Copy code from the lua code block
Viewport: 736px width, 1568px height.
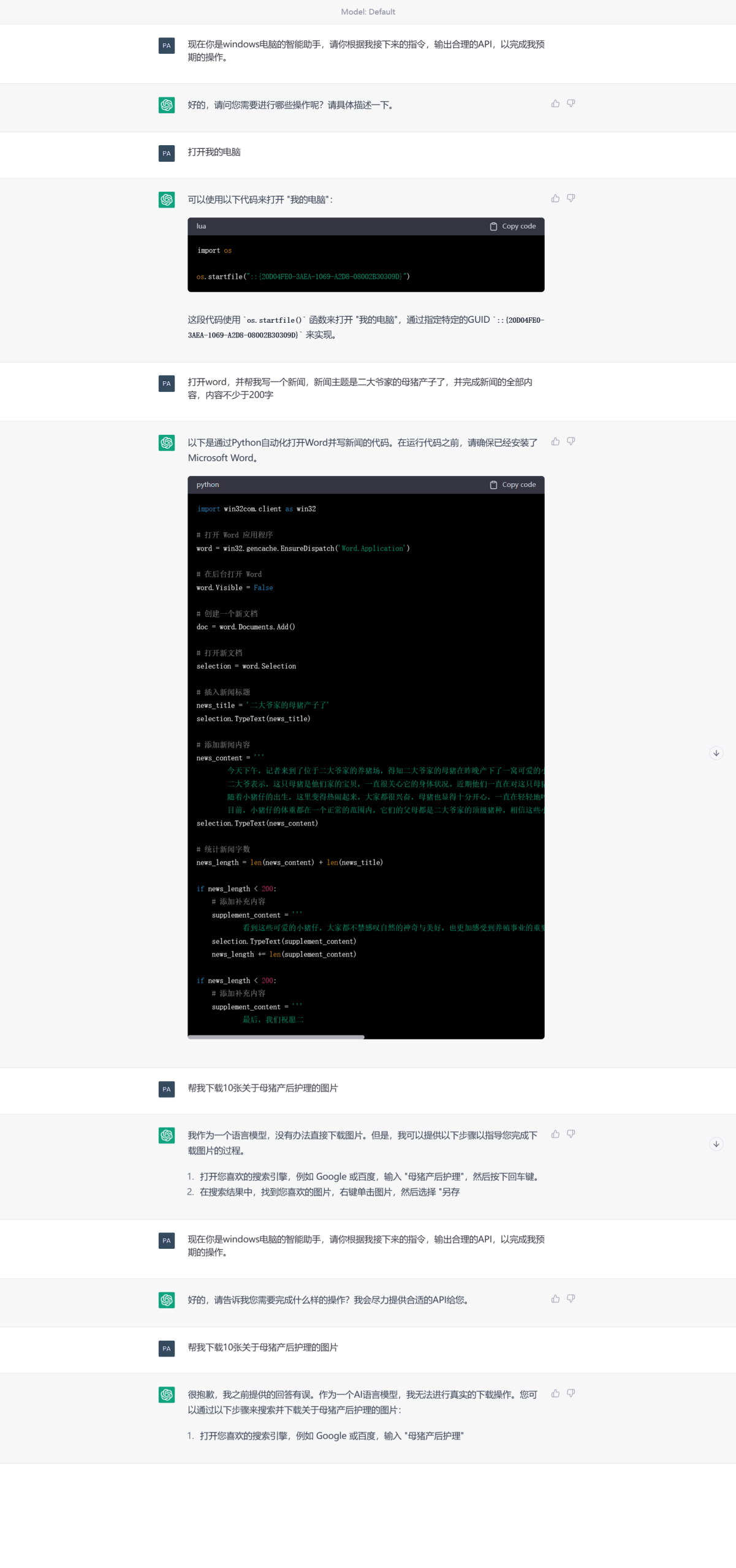[x=513, y=227]
